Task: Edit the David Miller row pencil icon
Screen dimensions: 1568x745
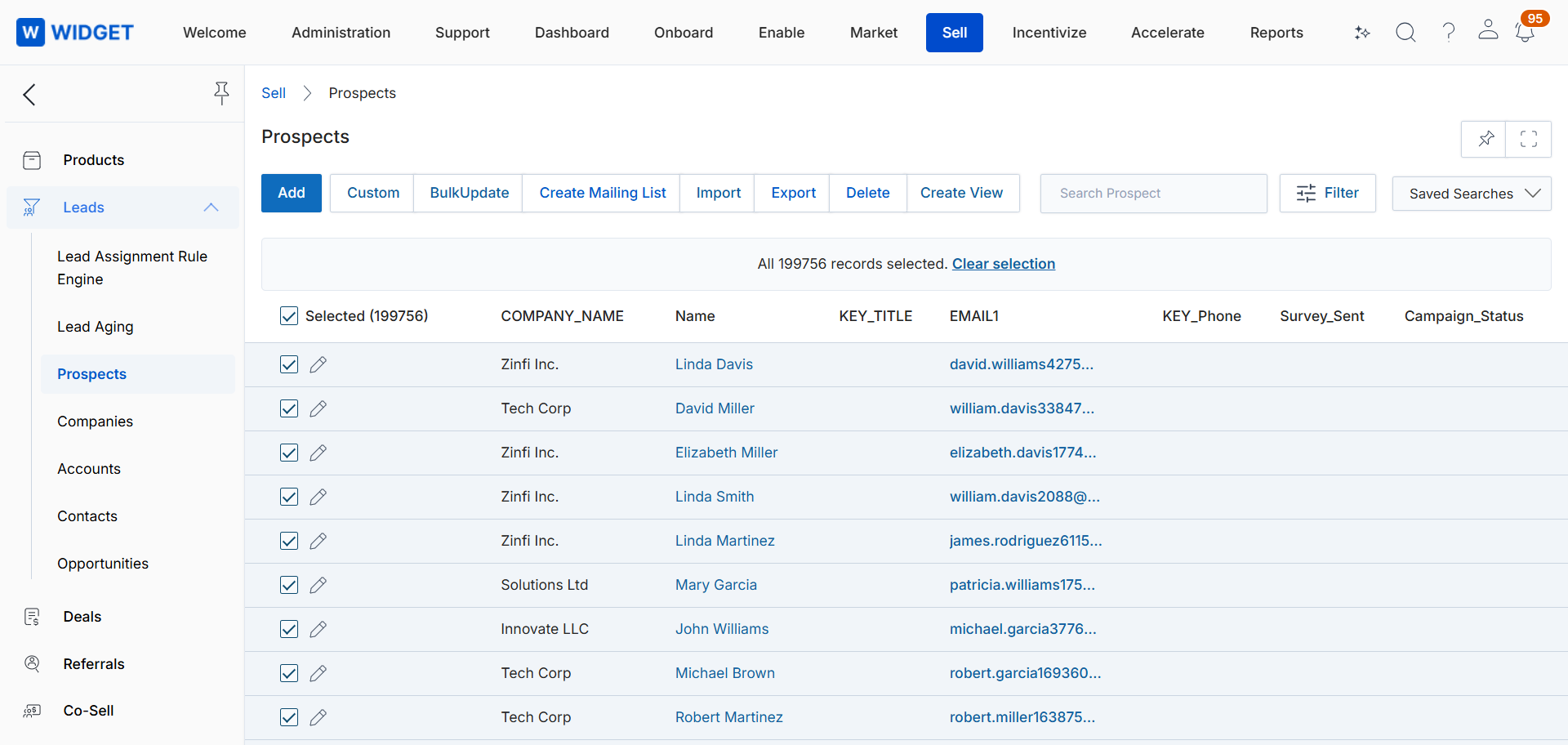Action: pyautogui.click(x=318, y=408)
